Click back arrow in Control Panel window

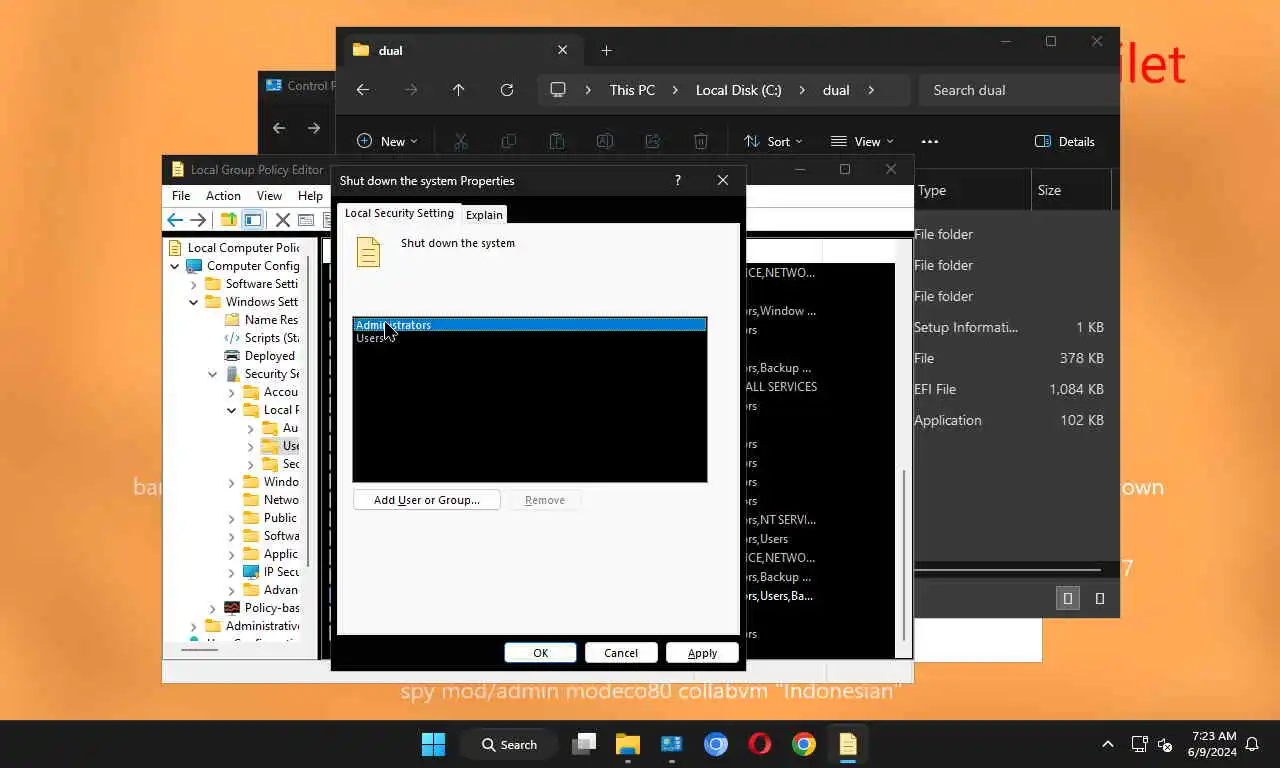click(x=279, y=128)
